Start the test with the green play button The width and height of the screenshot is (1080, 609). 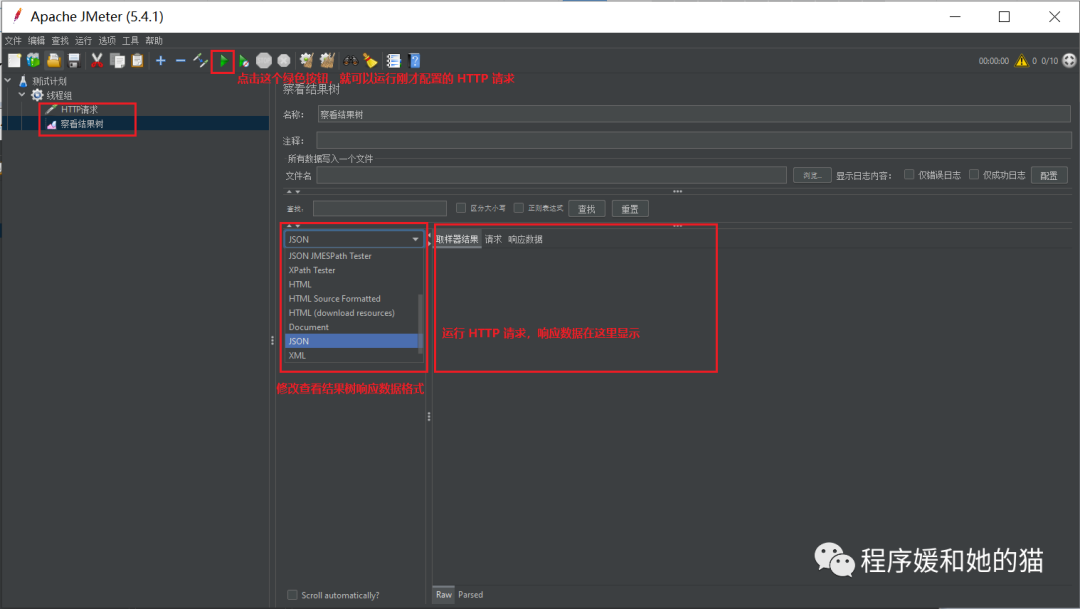point(223,61)
